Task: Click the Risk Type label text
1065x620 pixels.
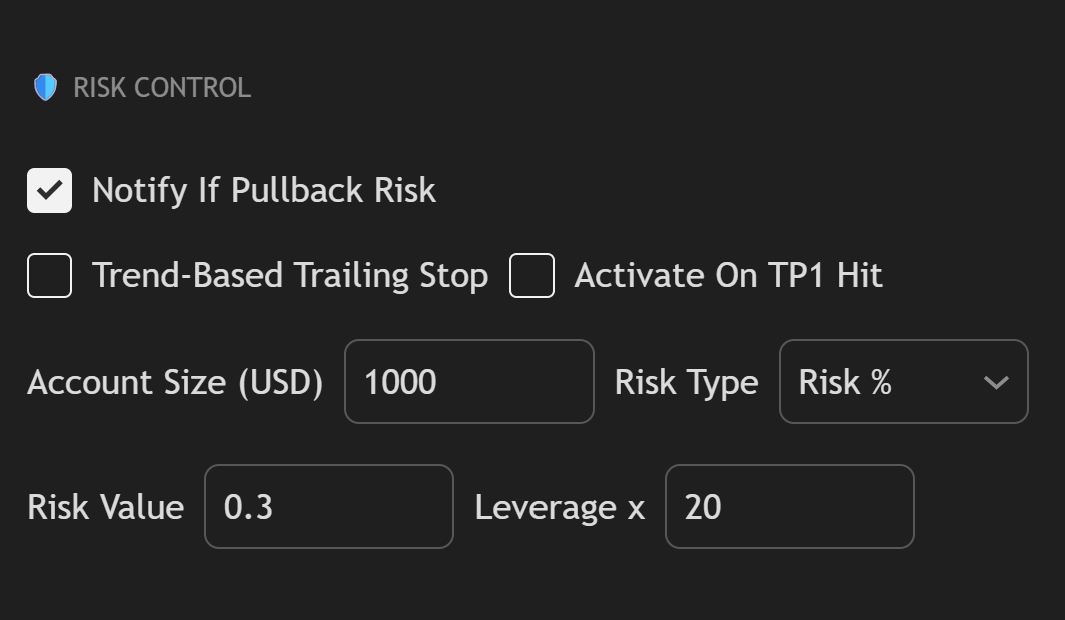Action: tap(686, 382)
